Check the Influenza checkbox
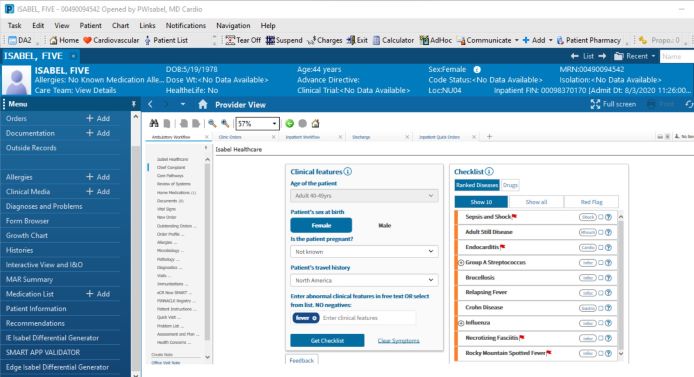The image size is (694, 377). [601, 323]
